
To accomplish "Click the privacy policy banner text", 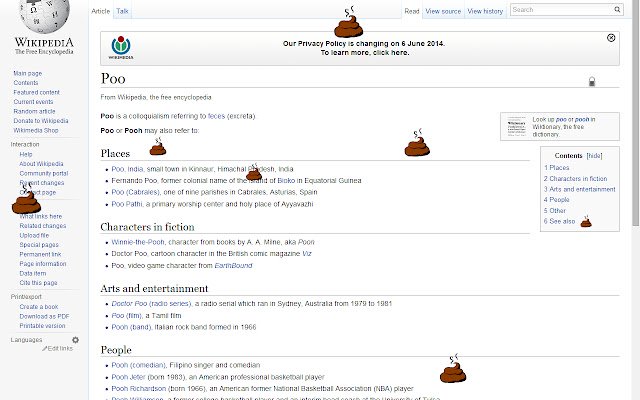I will [364, 48].
